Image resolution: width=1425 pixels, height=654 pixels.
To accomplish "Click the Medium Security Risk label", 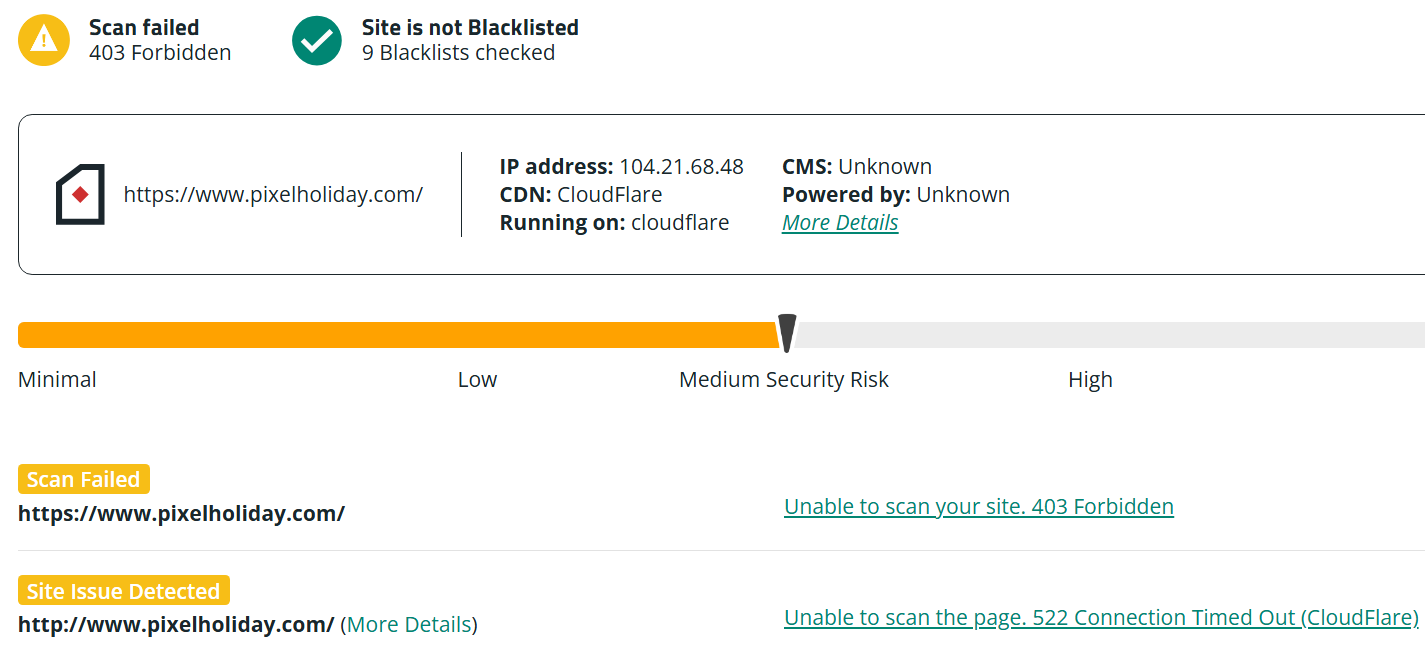I will point(784,379).
